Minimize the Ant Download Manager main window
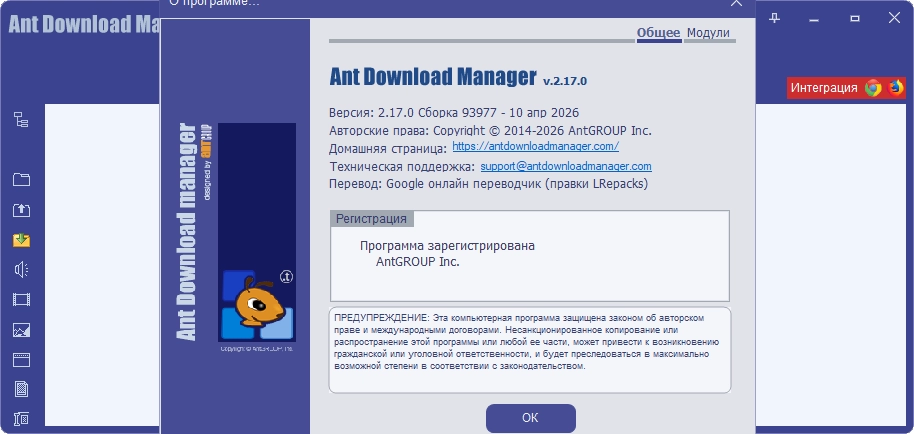 [814, 19]
